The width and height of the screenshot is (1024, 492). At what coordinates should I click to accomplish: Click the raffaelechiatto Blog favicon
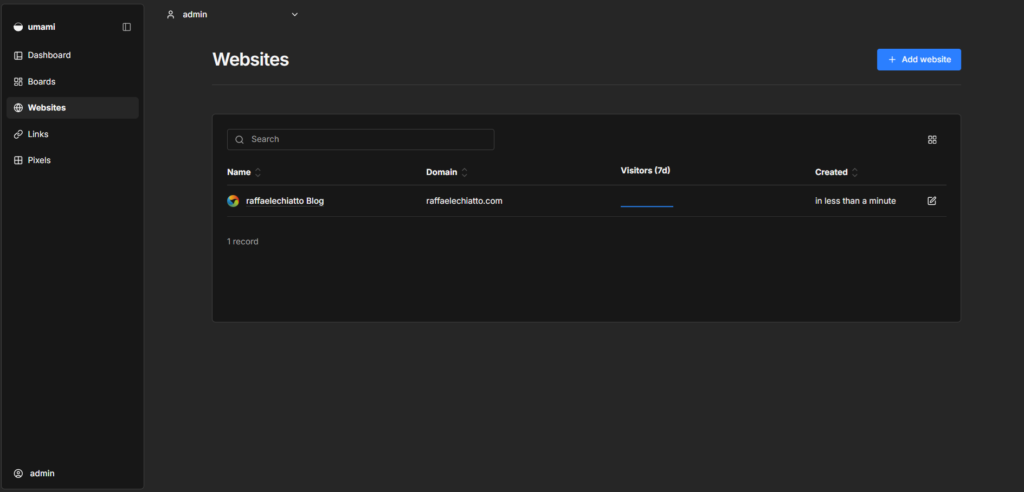[x=233, y=201]
